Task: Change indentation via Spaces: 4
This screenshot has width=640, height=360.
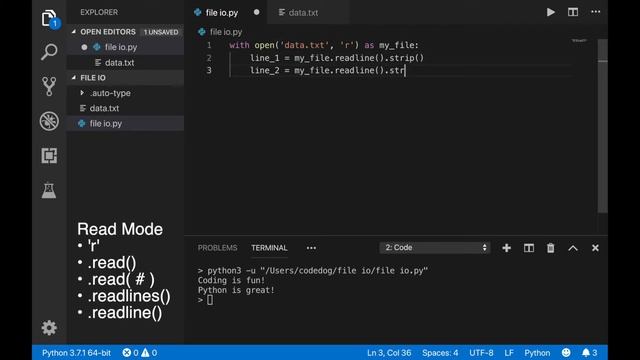Action: (440, 353)
